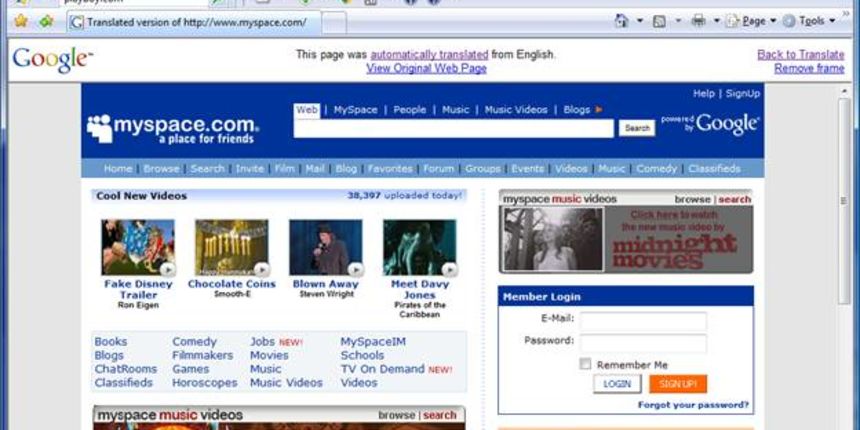Select the Web search tab
This screenshot has height=430, width=860.
tap(307, 110)
